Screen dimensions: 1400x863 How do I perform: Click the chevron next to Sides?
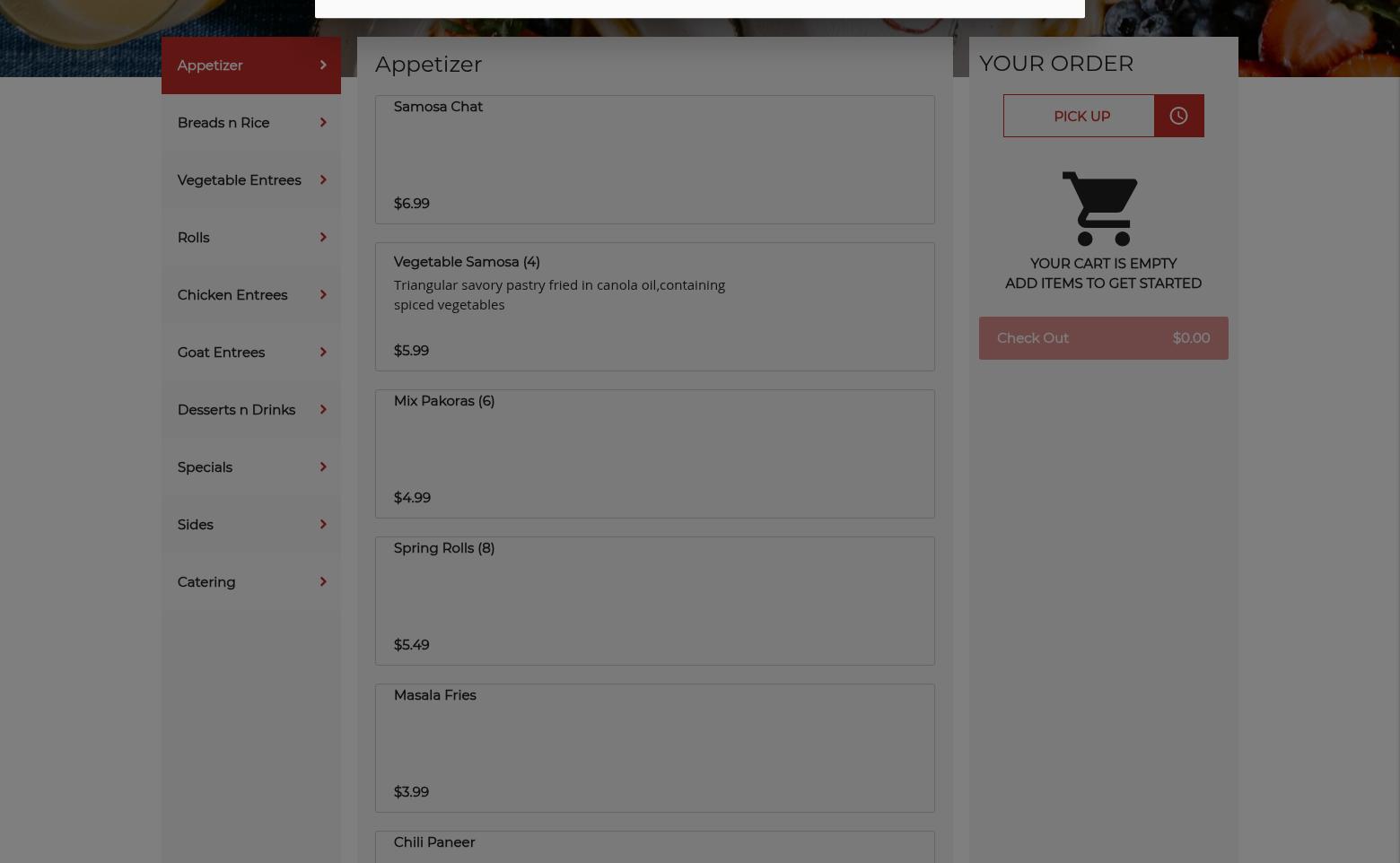tap(323, 524)
